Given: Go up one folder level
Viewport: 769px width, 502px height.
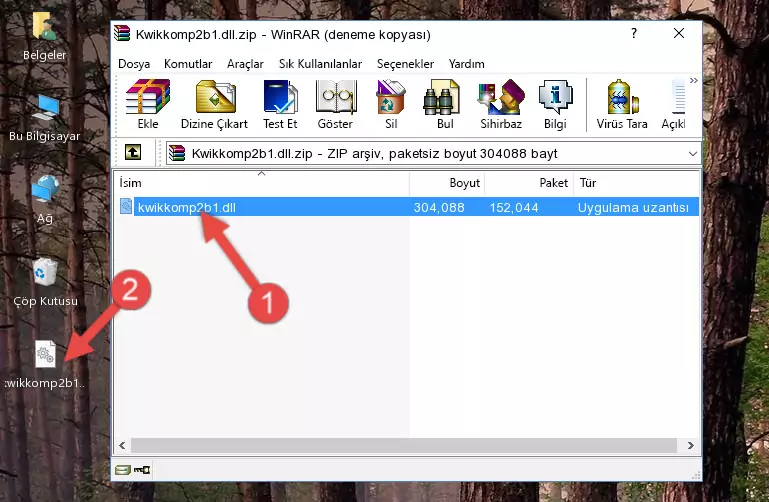Looking at the screenshot, I should coord(133,152).
